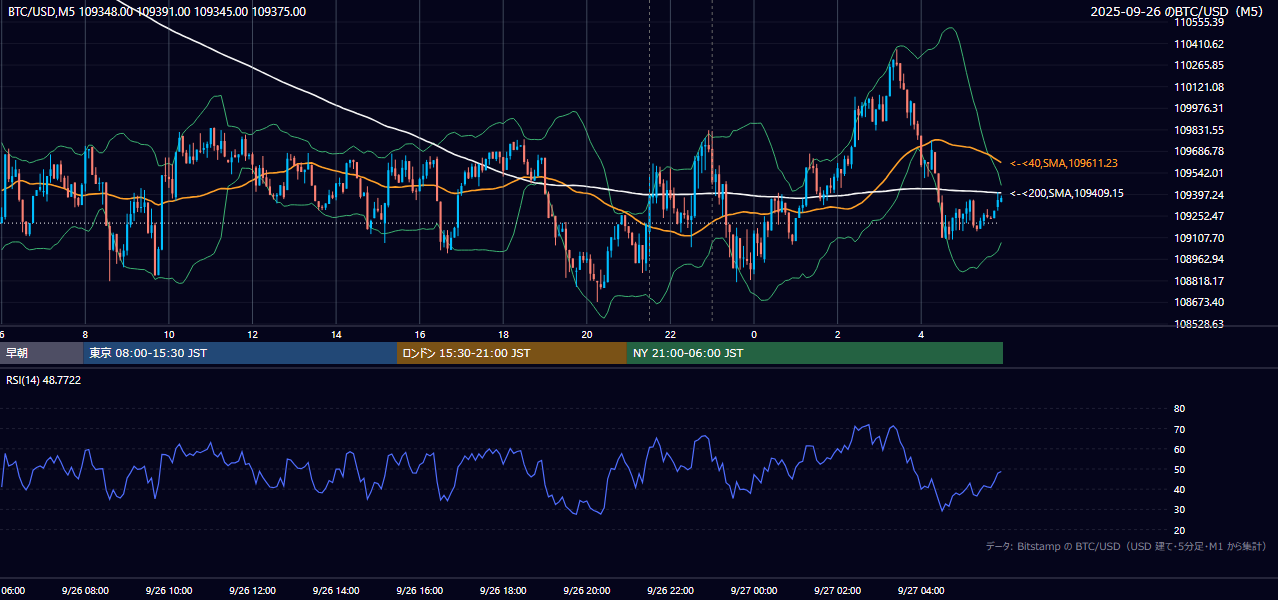Click the 9/27 04:00 time axis label

[x=921, y=590]
